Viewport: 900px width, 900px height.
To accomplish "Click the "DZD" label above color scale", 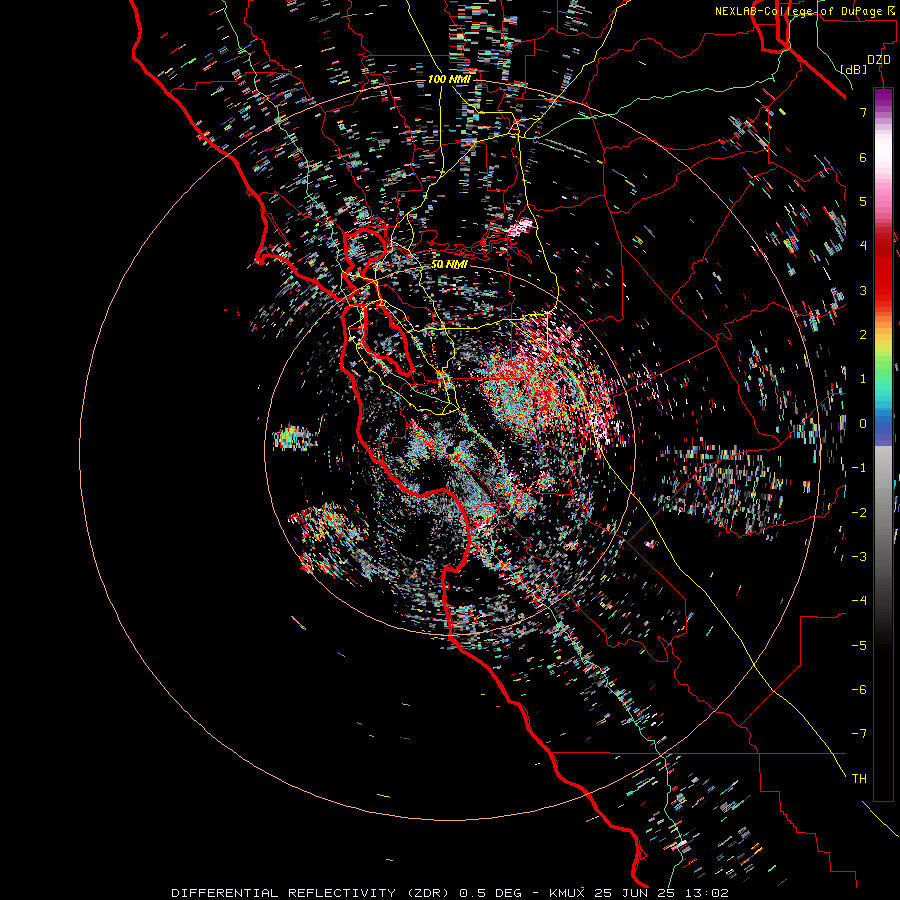I will (x=879, y=60).
